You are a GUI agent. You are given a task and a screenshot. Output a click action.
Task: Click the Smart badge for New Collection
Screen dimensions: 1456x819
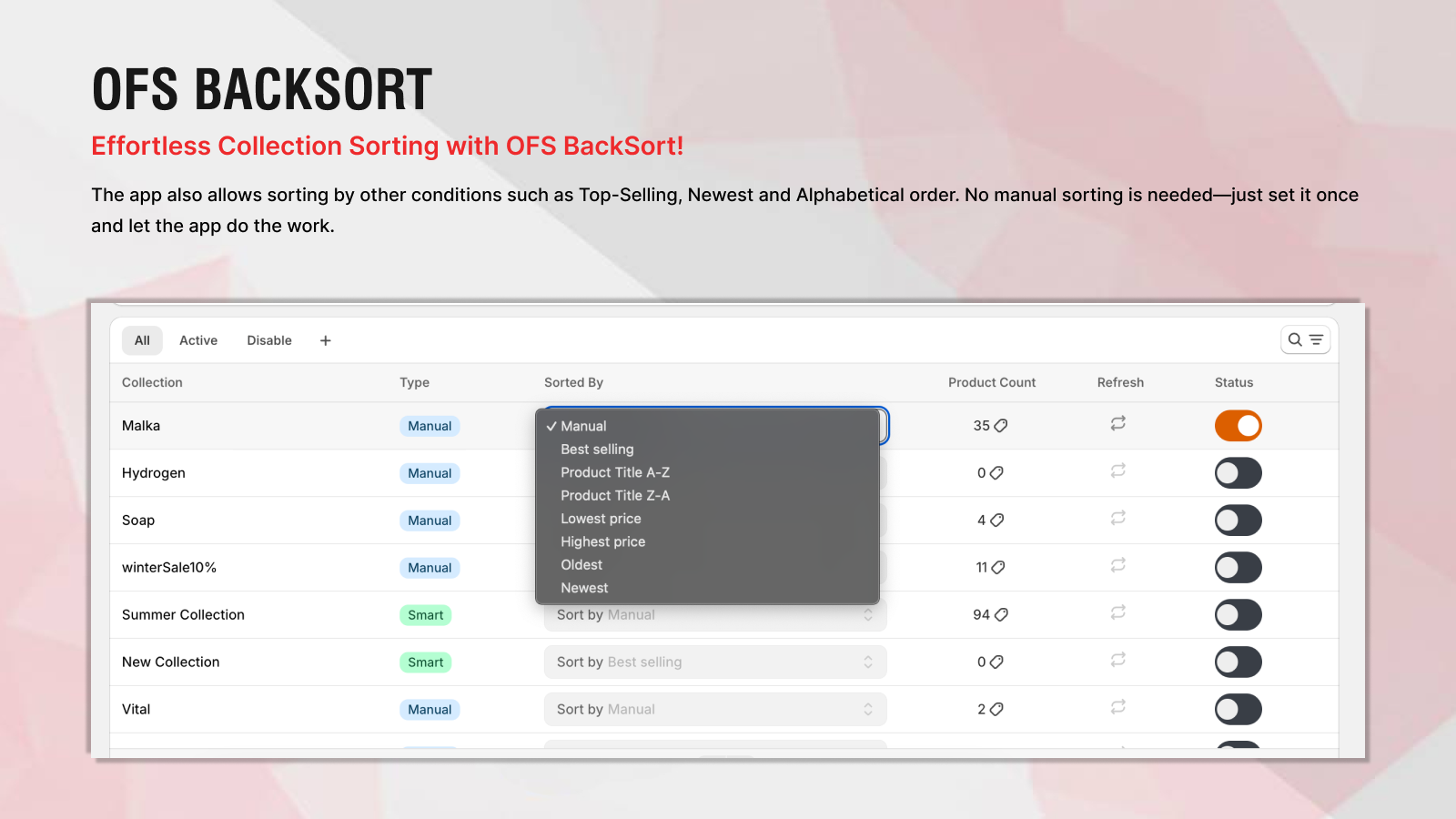(425, 662)
